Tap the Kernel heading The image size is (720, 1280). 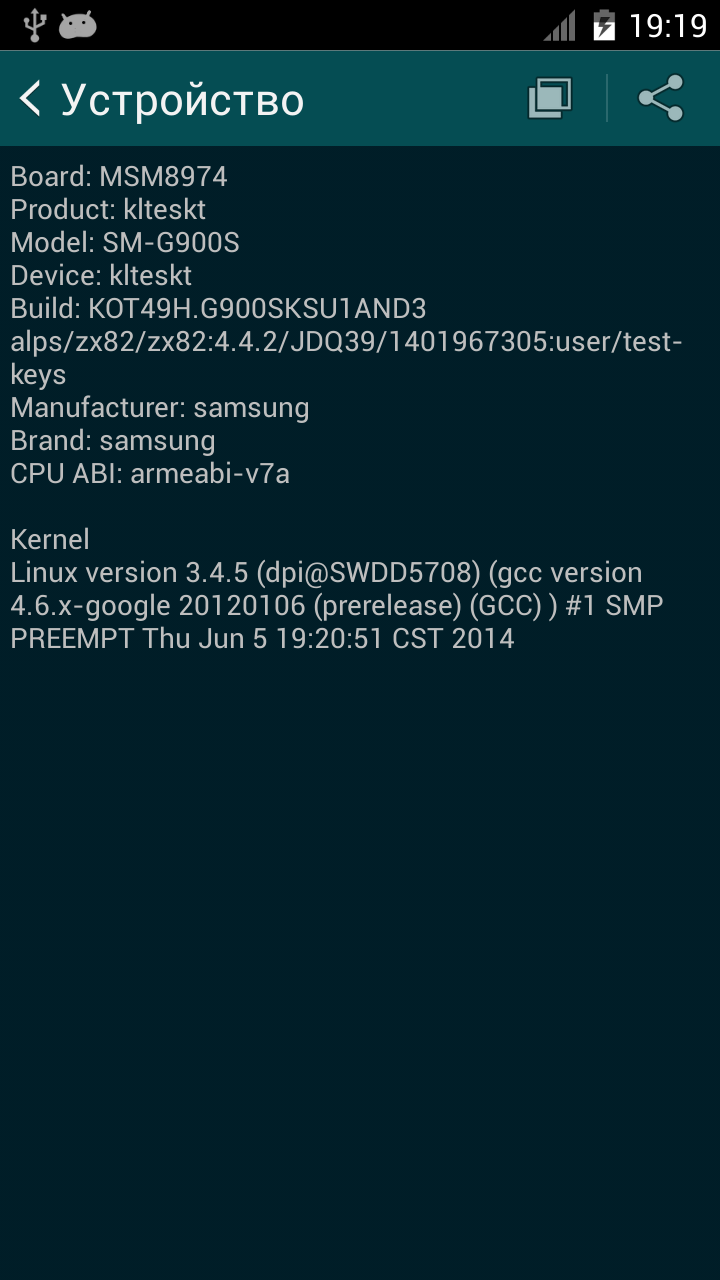click(x=50, y=540)
